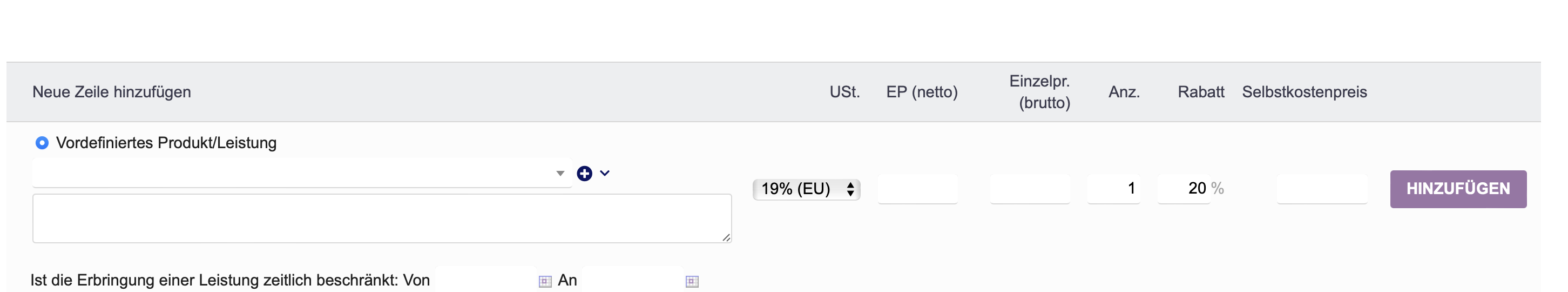1568x292 pixels.
Task: Expand the product selection dropdown arrow
Action: pos(560,174)
